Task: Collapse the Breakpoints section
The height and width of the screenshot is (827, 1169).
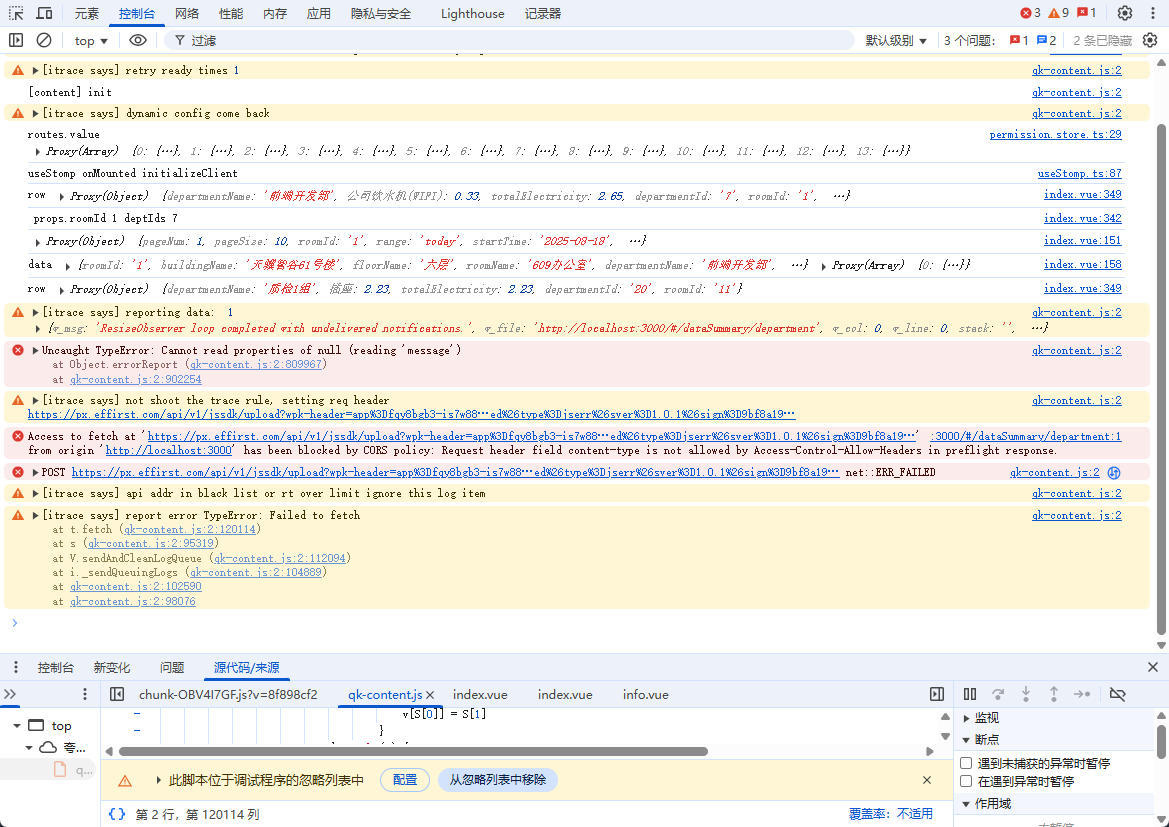Action: click(x=967, y=740)
